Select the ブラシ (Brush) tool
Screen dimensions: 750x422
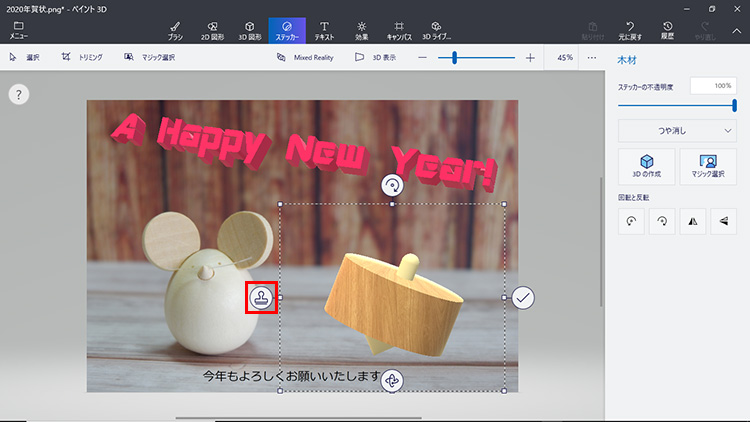point(175,29)
